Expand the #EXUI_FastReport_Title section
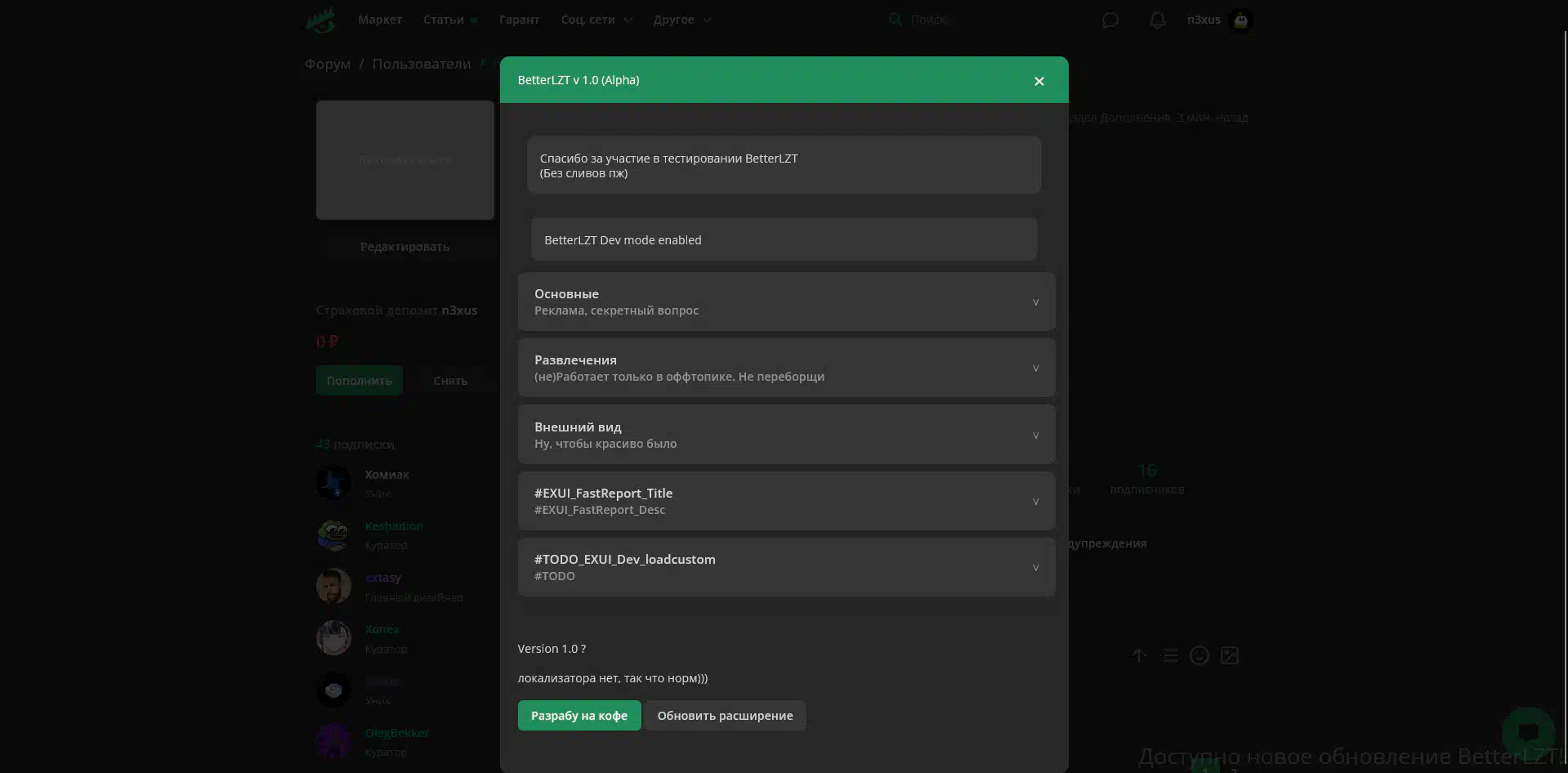 point(786,501)
